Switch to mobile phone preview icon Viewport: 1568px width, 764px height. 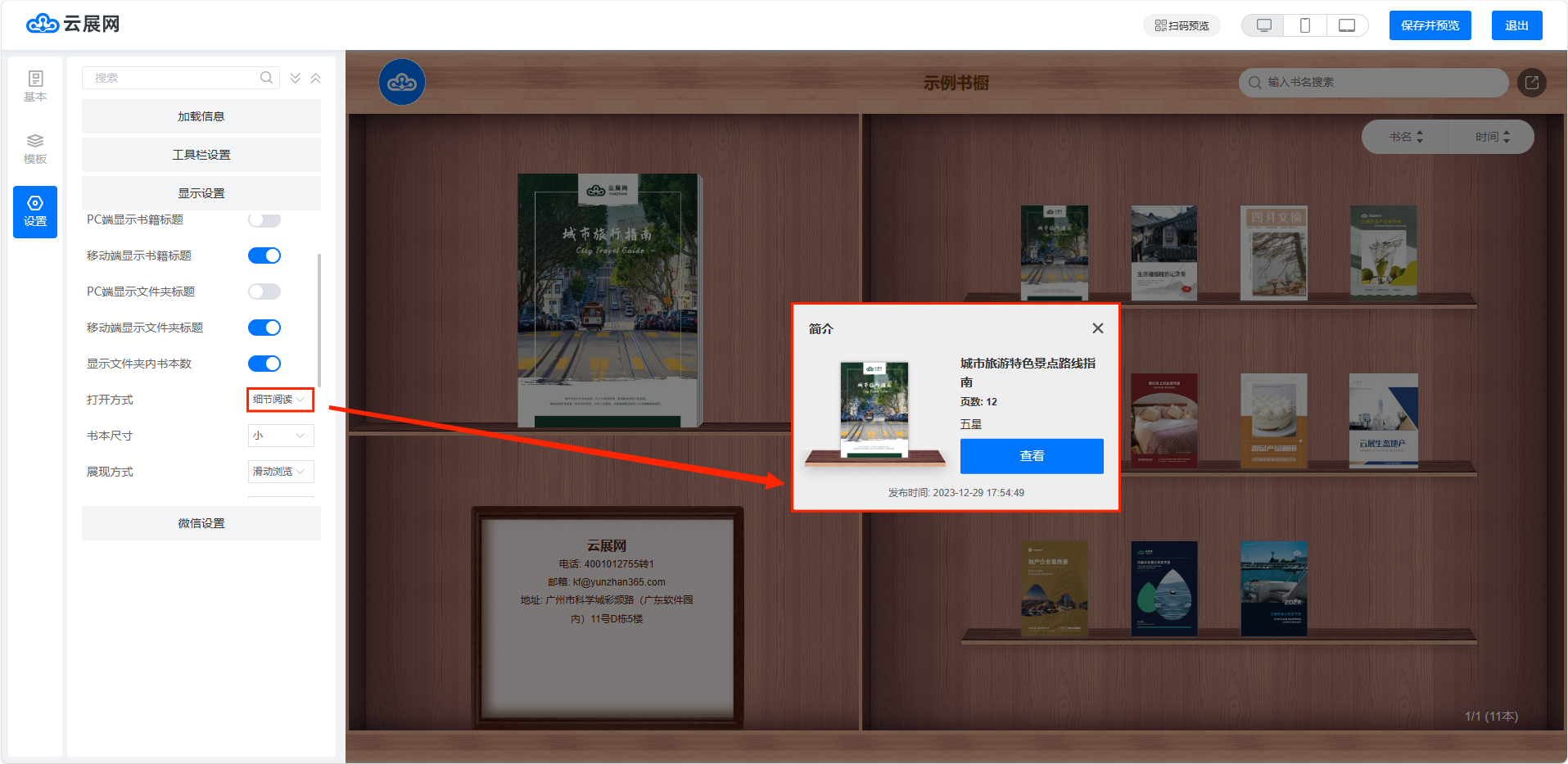coord(1305,25)
